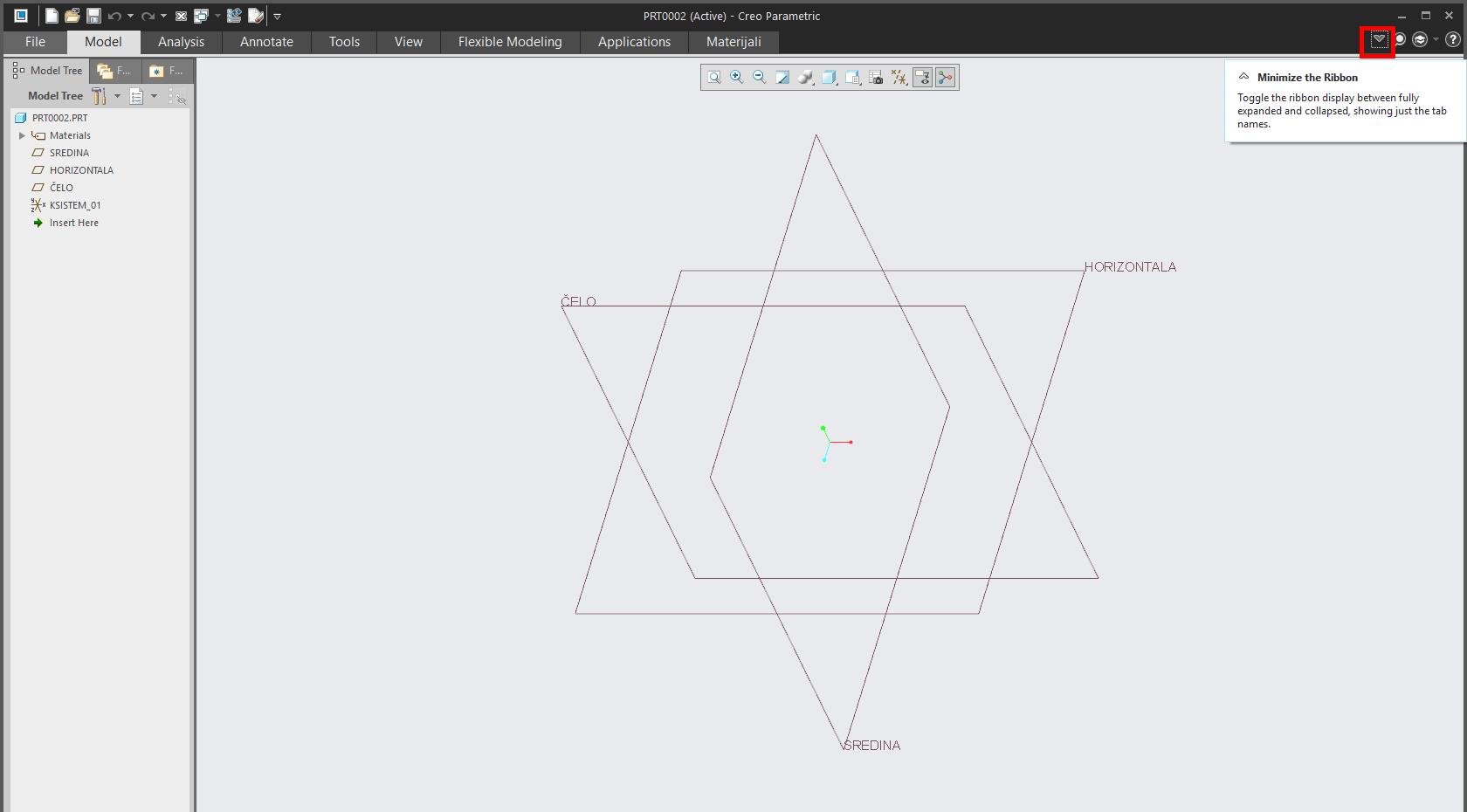Undo the last action

pyautogui.click(x=114, y=16)
